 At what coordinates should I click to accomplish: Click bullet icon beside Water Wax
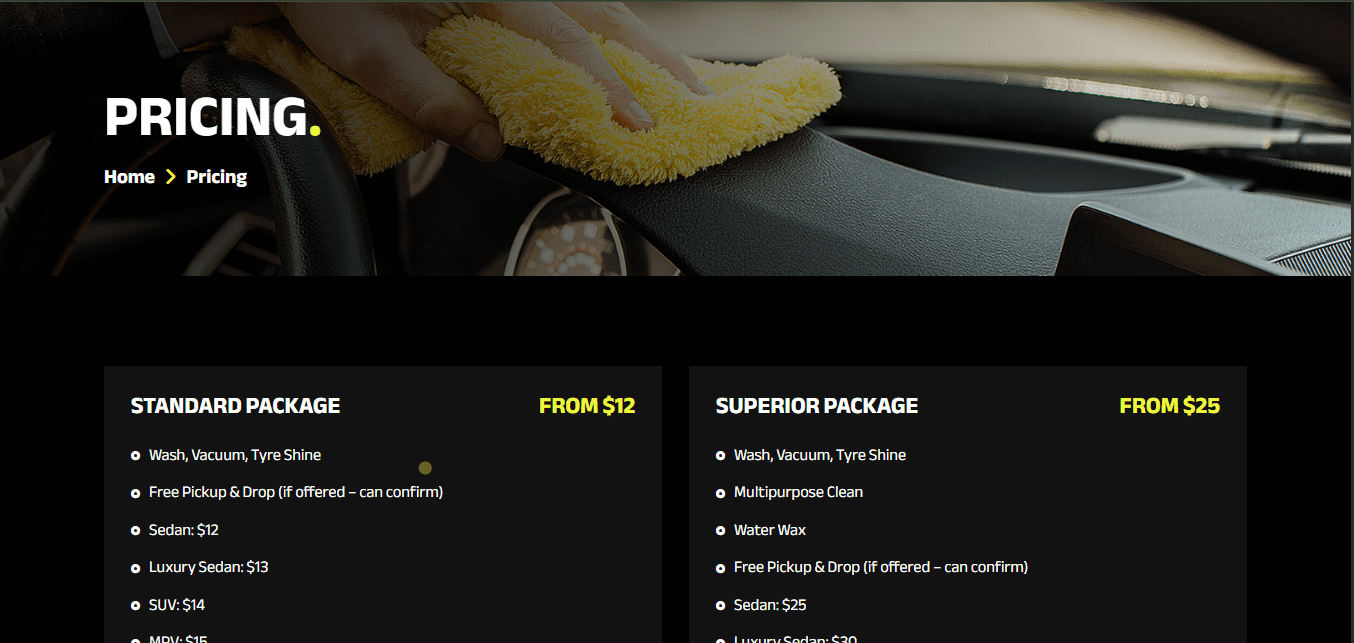coord(720,531)
